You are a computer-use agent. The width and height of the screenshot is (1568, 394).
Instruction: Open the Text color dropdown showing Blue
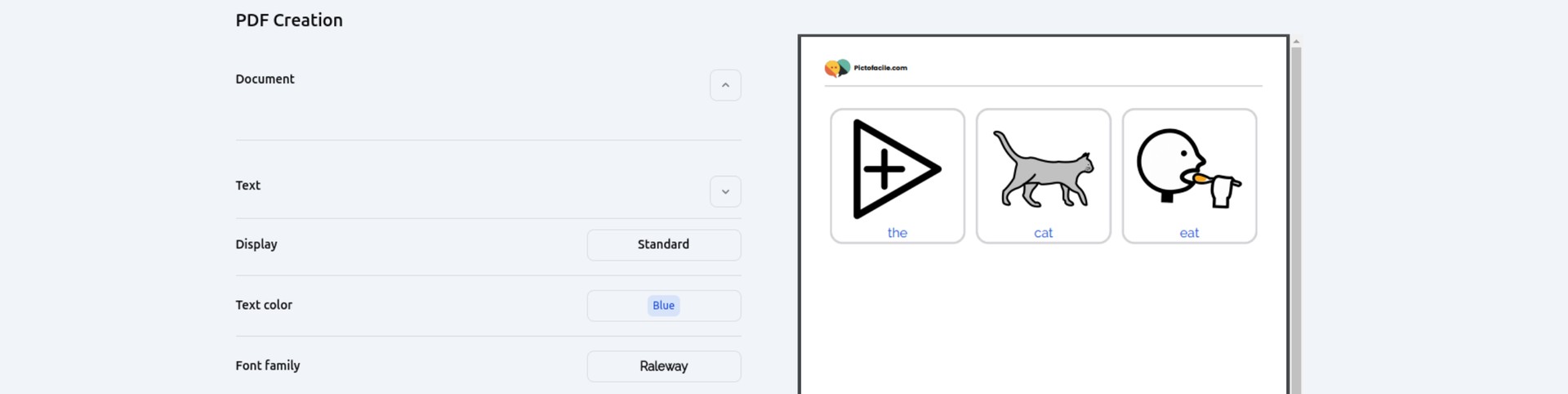coord(664,306)
